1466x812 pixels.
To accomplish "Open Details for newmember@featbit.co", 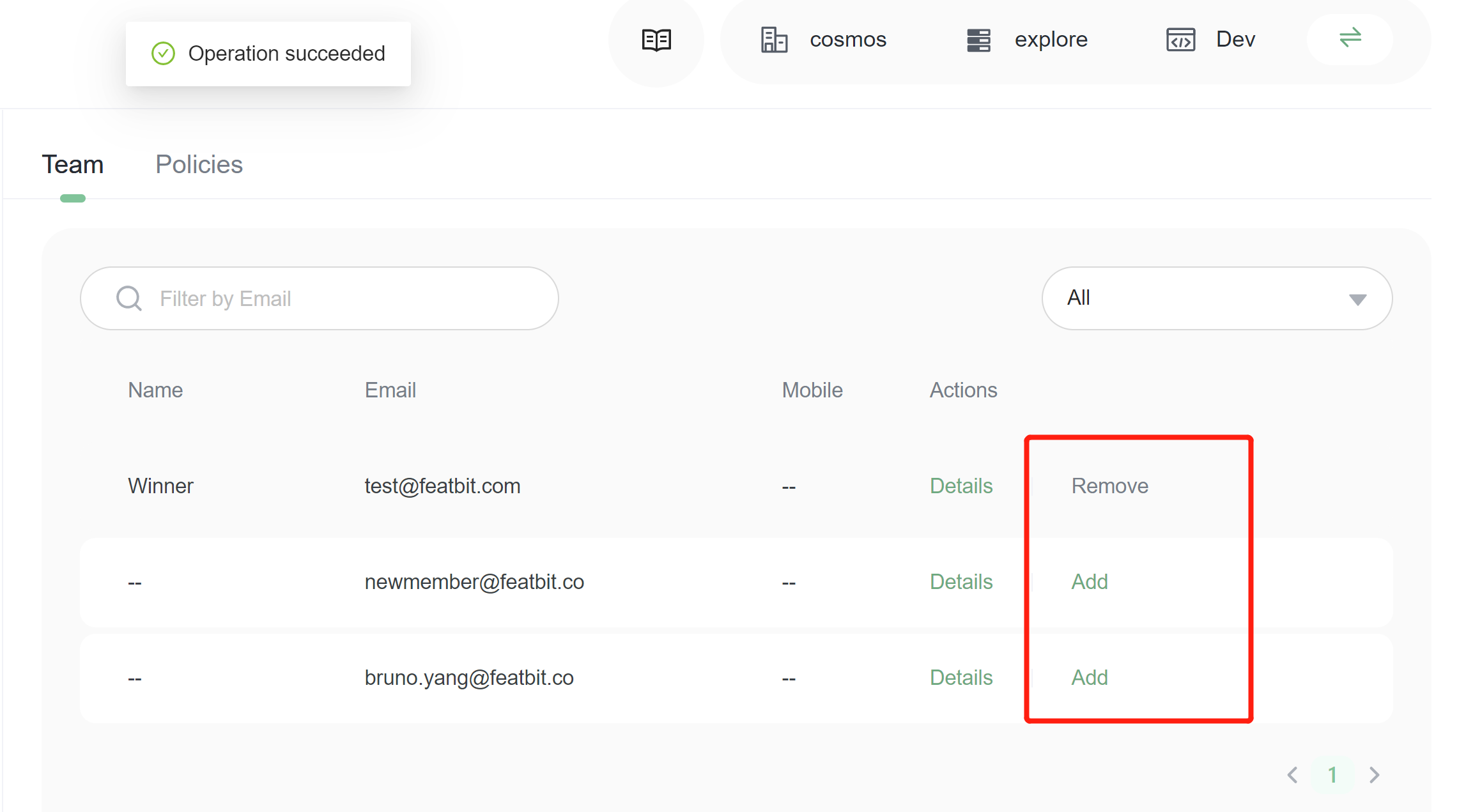I will [x=961, y=582].
